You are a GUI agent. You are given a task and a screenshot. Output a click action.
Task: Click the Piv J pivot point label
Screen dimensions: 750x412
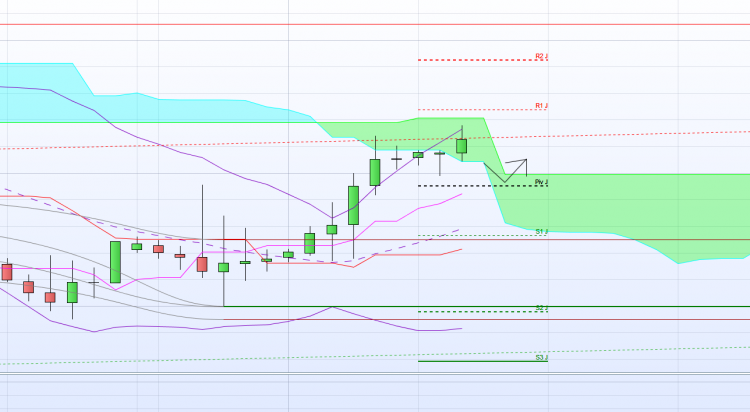(541, 182)
